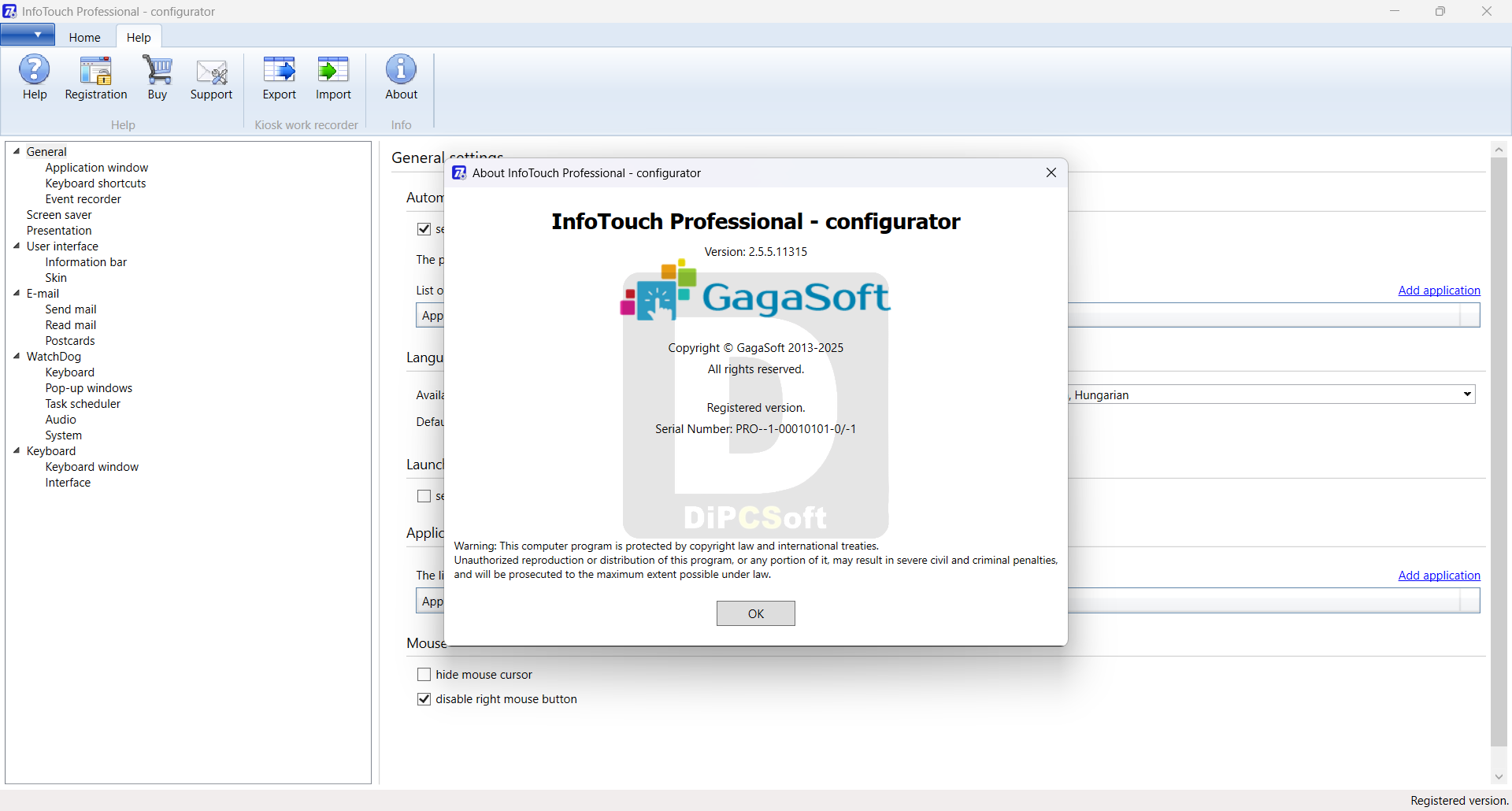
Task: Click the Import kiosk recorder icon
Action: (x=333, y=78)
